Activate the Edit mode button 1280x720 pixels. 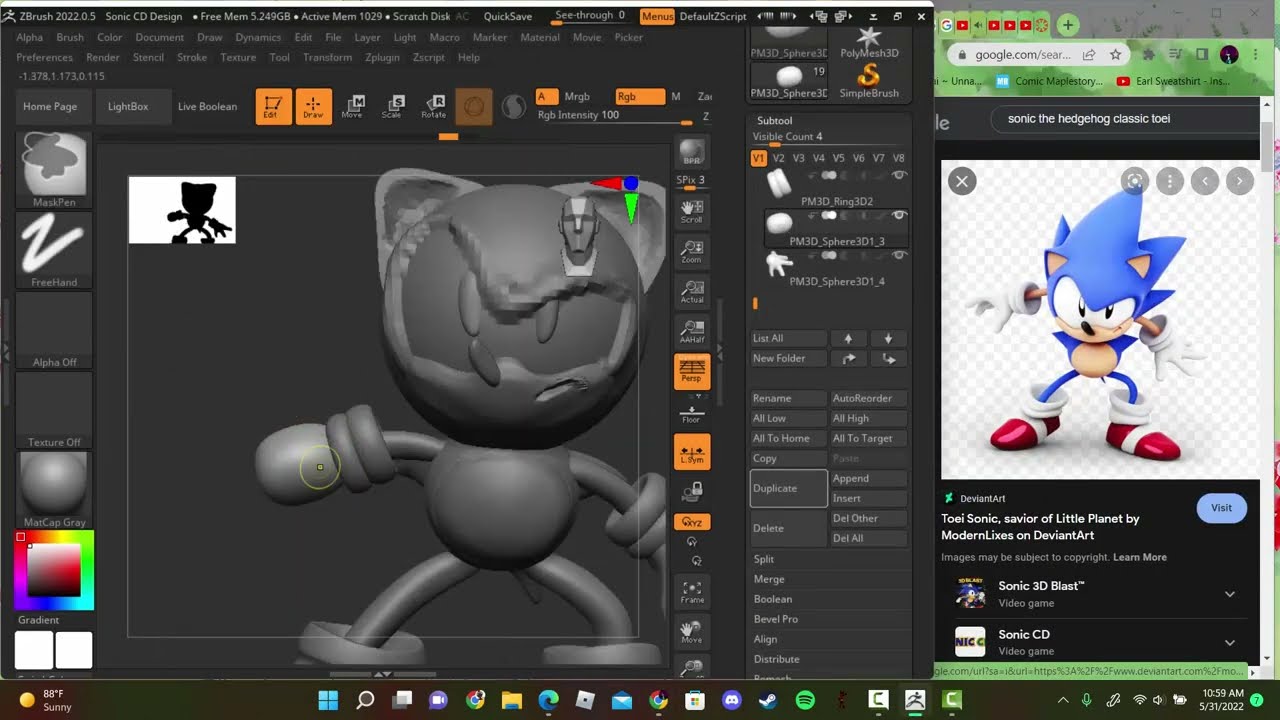coord(273,107)
